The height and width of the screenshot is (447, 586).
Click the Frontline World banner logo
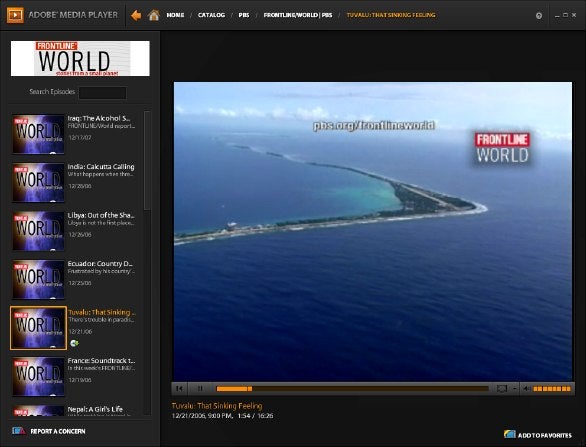[80, 59]
